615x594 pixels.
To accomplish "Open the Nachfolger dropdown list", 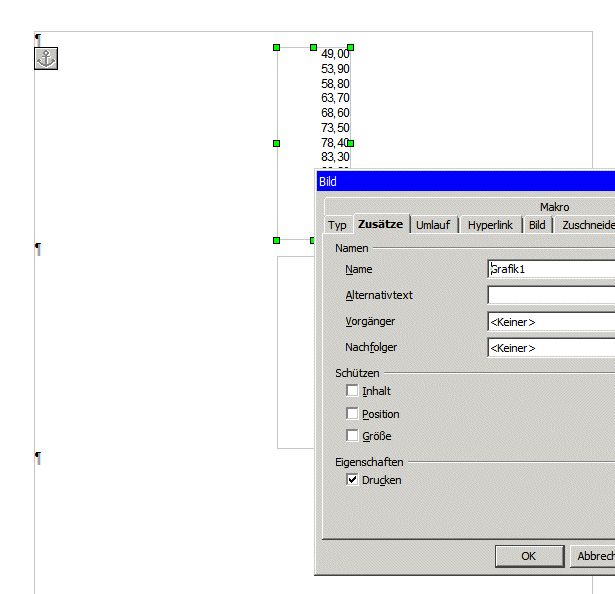I will point(551,347).
